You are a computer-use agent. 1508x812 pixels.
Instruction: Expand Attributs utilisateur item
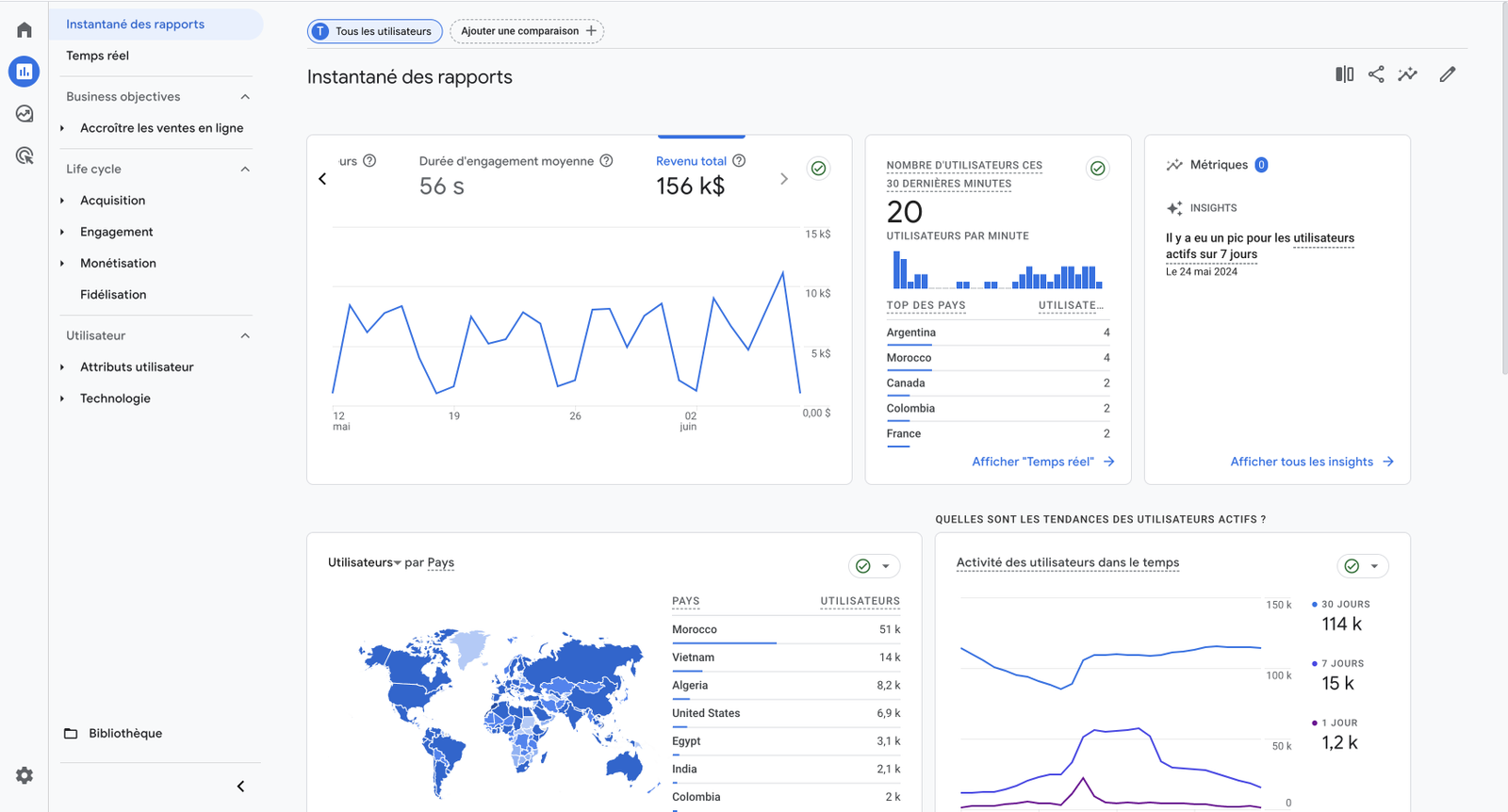coord(62,367)
